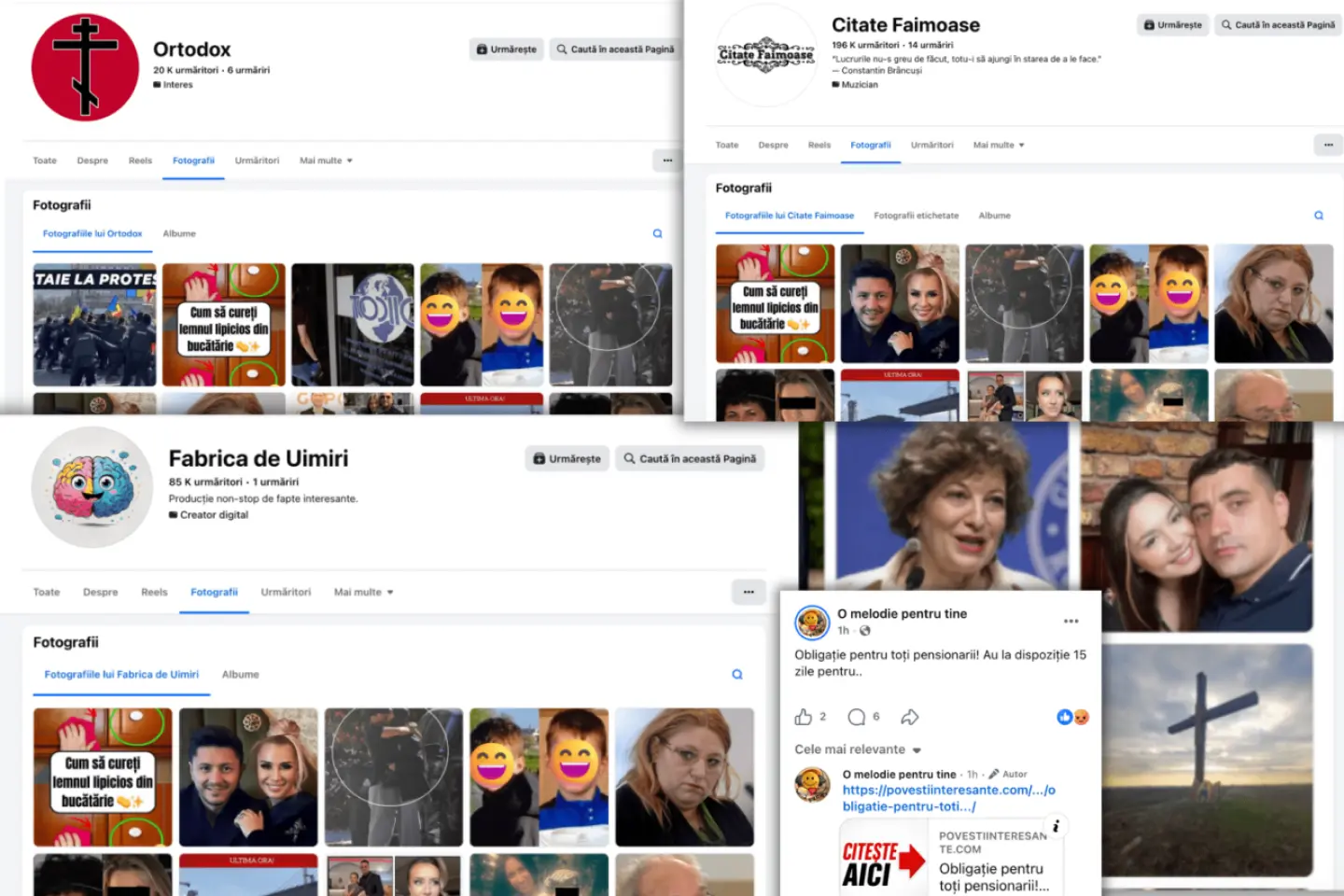Click Urmărește button on Citate Faimoase

(1173, 25)
